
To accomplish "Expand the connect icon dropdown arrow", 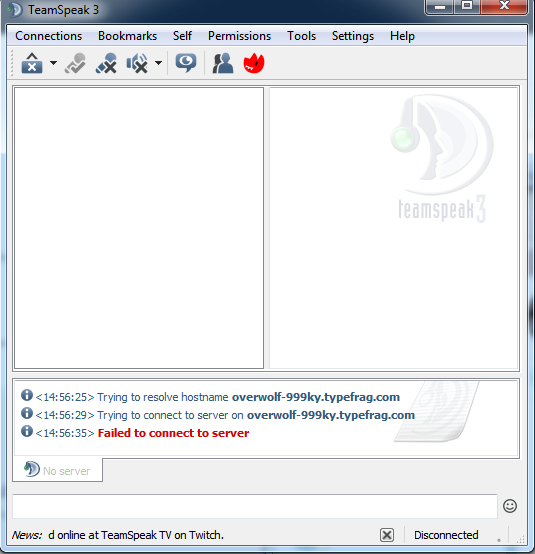I will pos(53,63).
